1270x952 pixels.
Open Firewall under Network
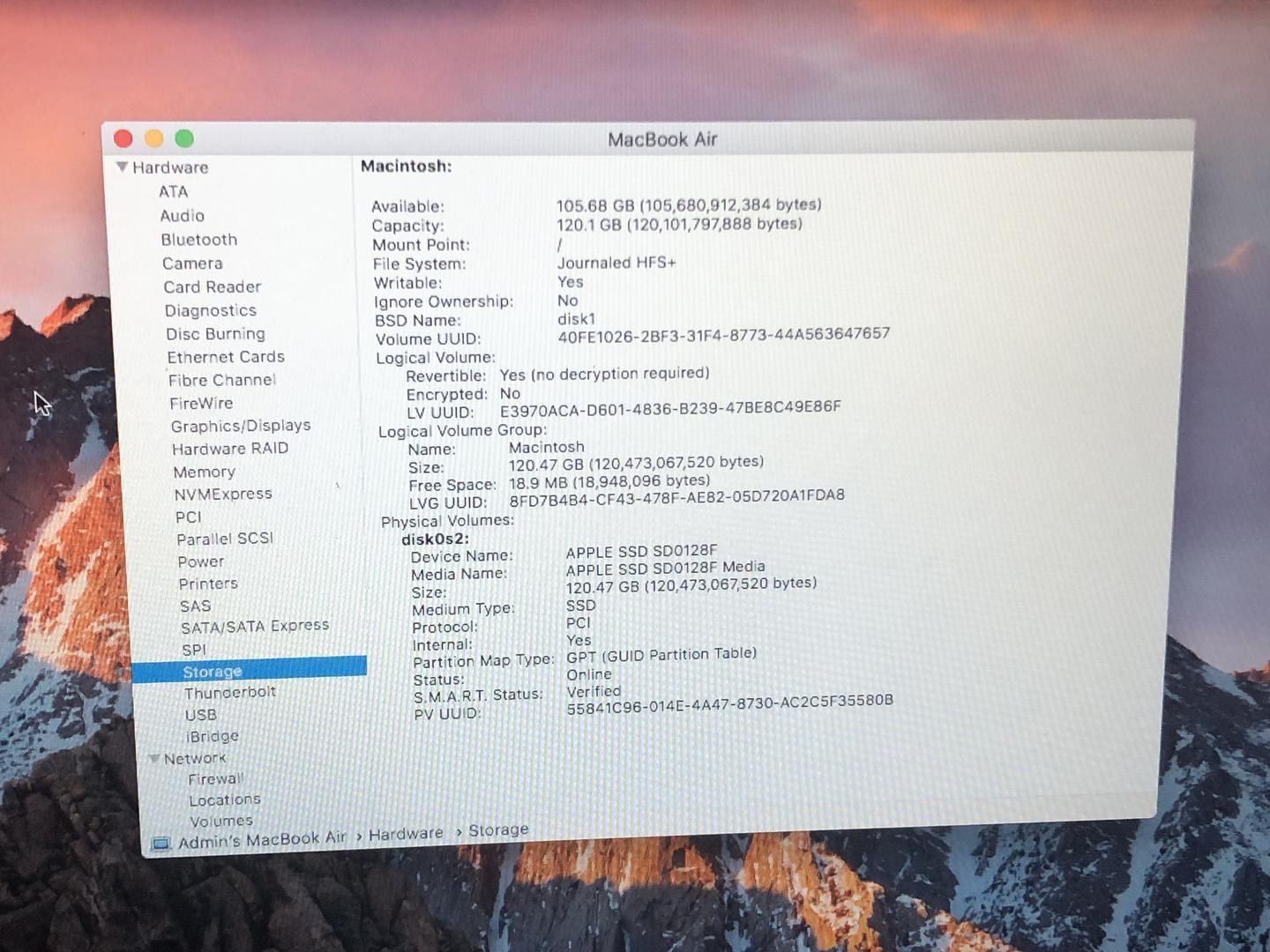tap(215, 778)
